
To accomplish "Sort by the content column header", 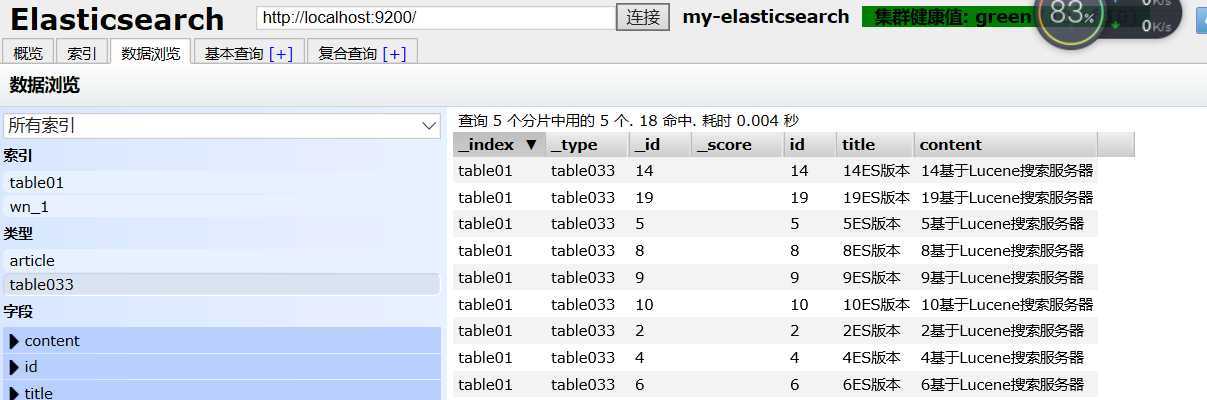I will pyautogui.click(x=1005, y=145).
